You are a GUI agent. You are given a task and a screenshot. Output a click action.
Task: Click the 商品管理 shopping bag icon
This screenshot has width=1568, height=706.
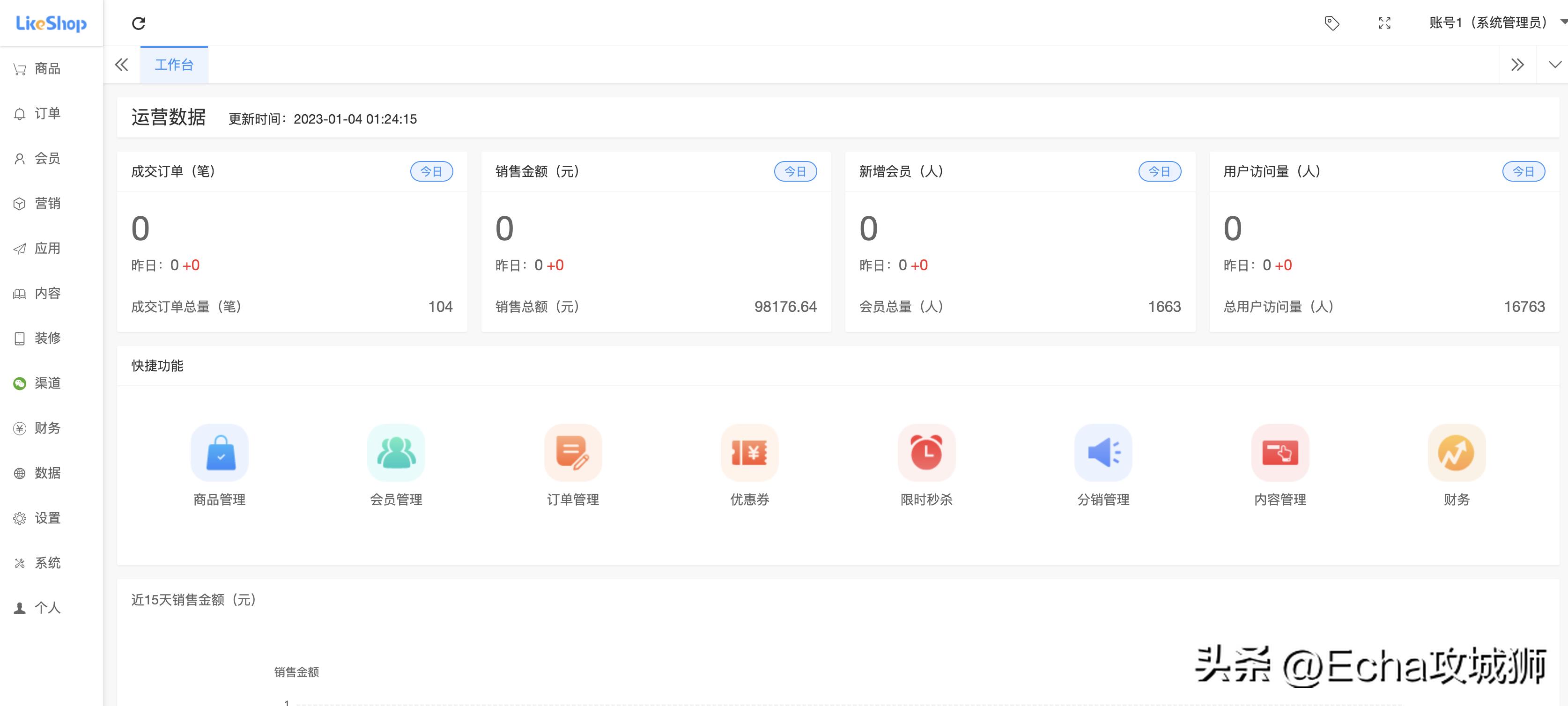220,452
